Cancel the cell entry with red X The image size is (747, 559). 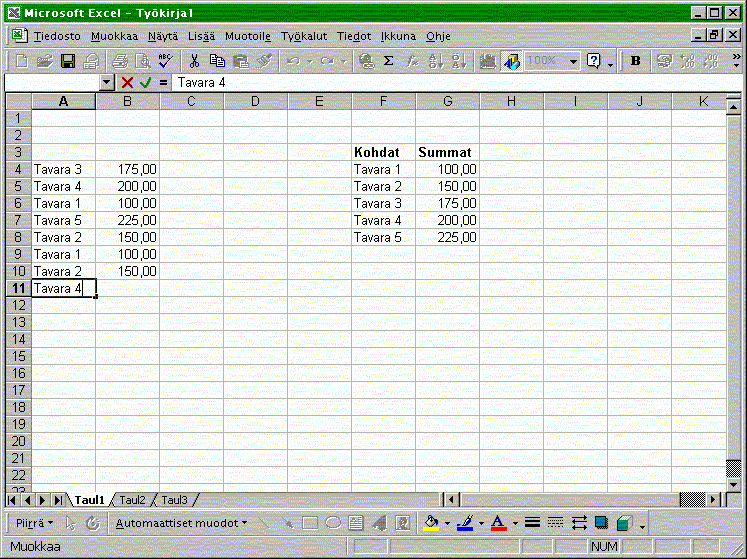(127, 82)
